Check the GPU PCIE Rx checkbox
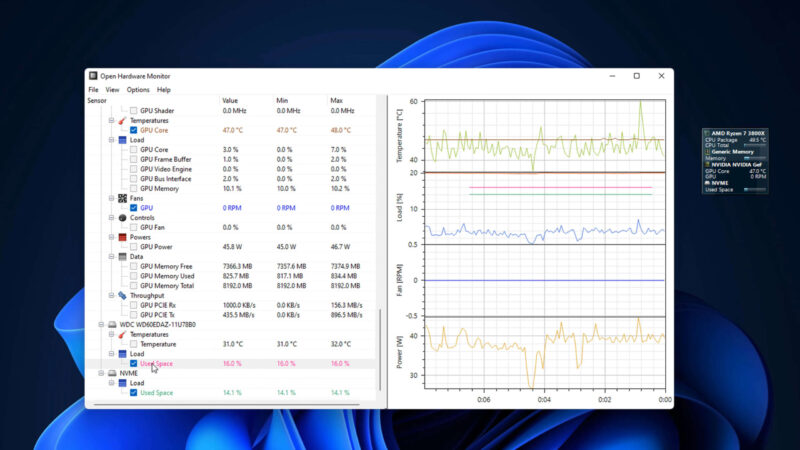 coord(134,305)
